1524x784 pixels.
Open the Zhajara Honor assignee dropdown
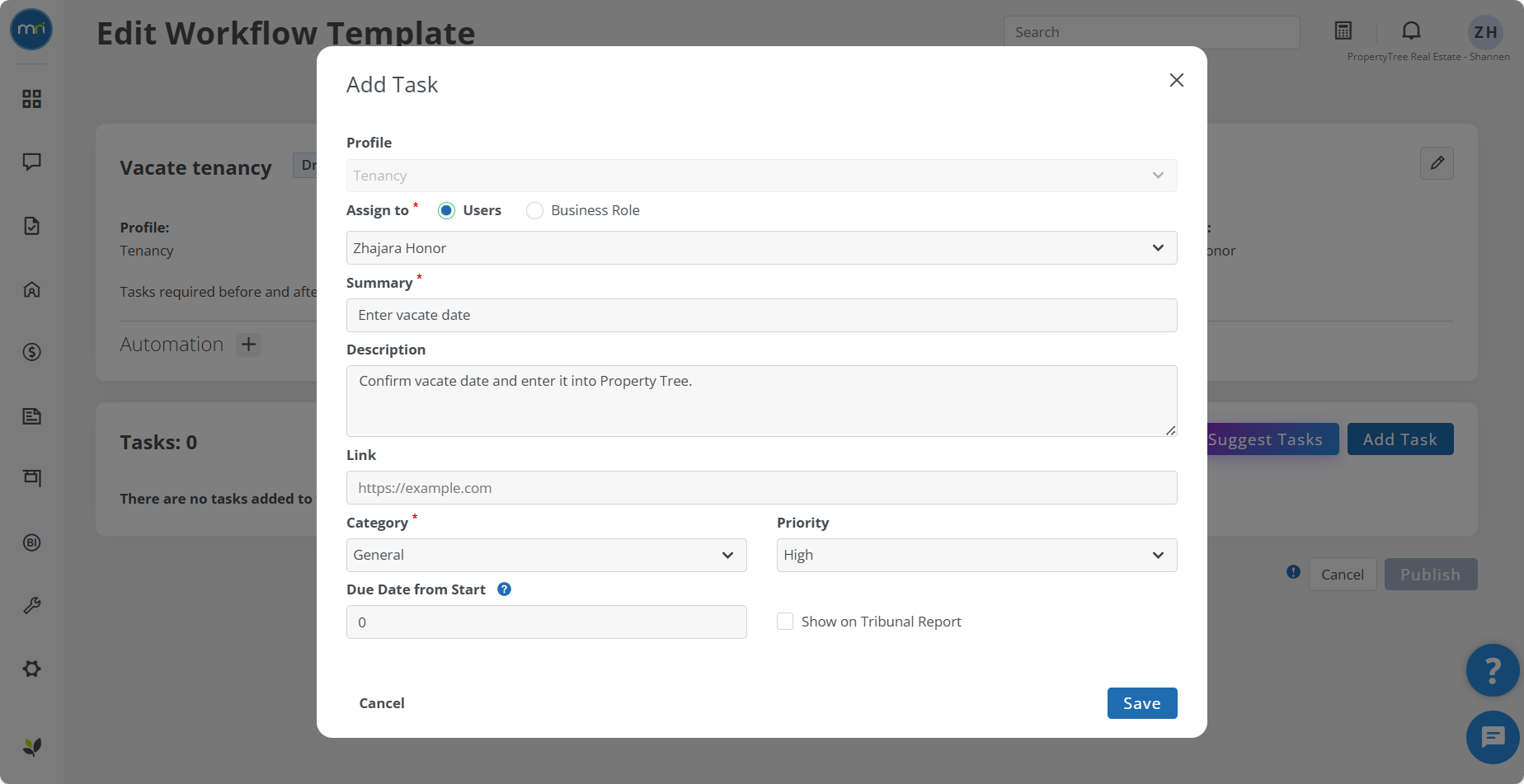pyautogui.click(x=761, y=248)
